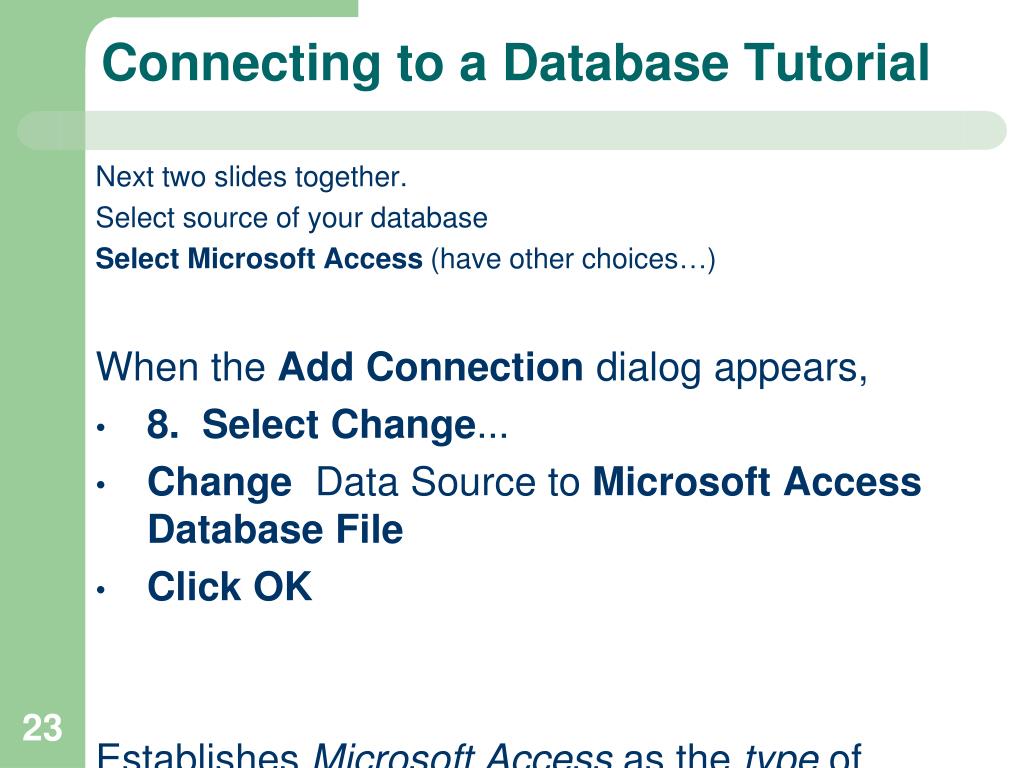This screenshot has height=768, width=1024.
Task: Click the 'Click OK' bullet text
Action: pyautogui.click(x=230, y=586)
